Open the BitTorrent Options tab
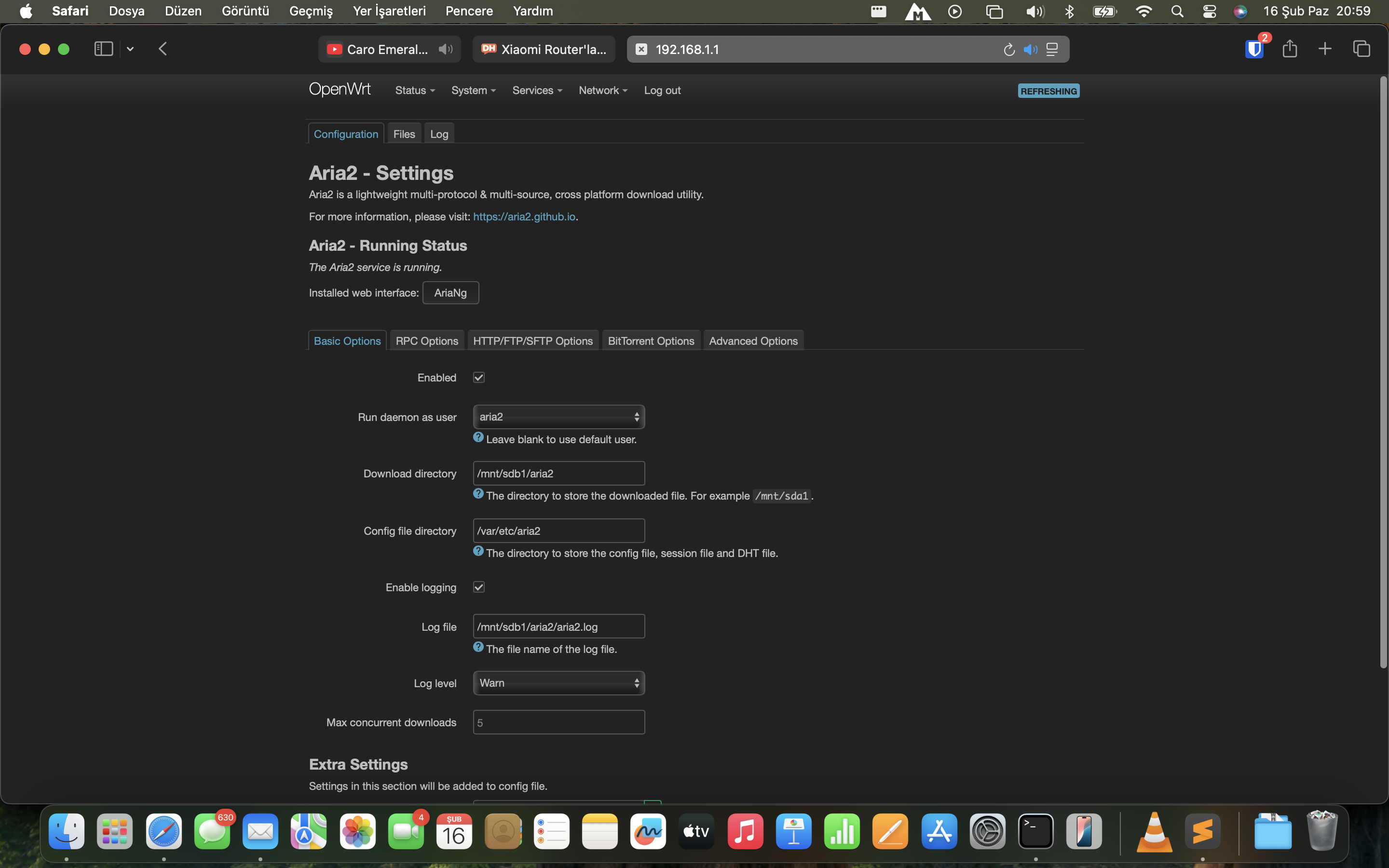Viewport: 1389px width, 868px height. click(651, 341)
